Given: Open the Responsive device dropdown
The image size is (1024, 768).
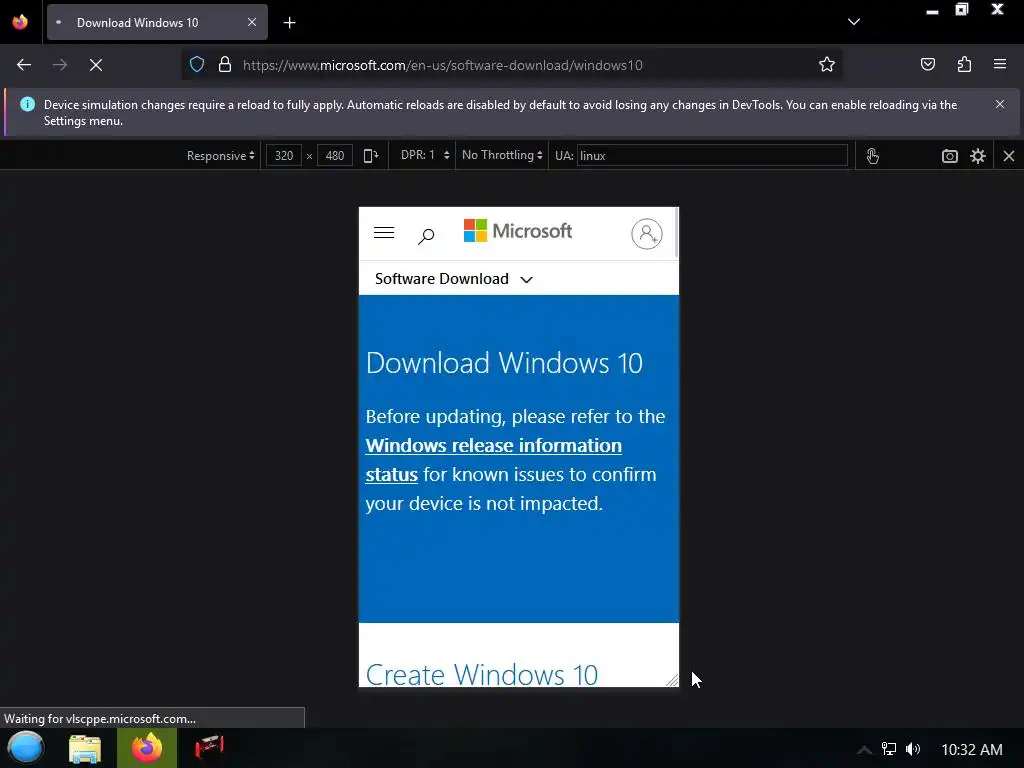Looking at the screenshot, I should click(x=220, y=155).
